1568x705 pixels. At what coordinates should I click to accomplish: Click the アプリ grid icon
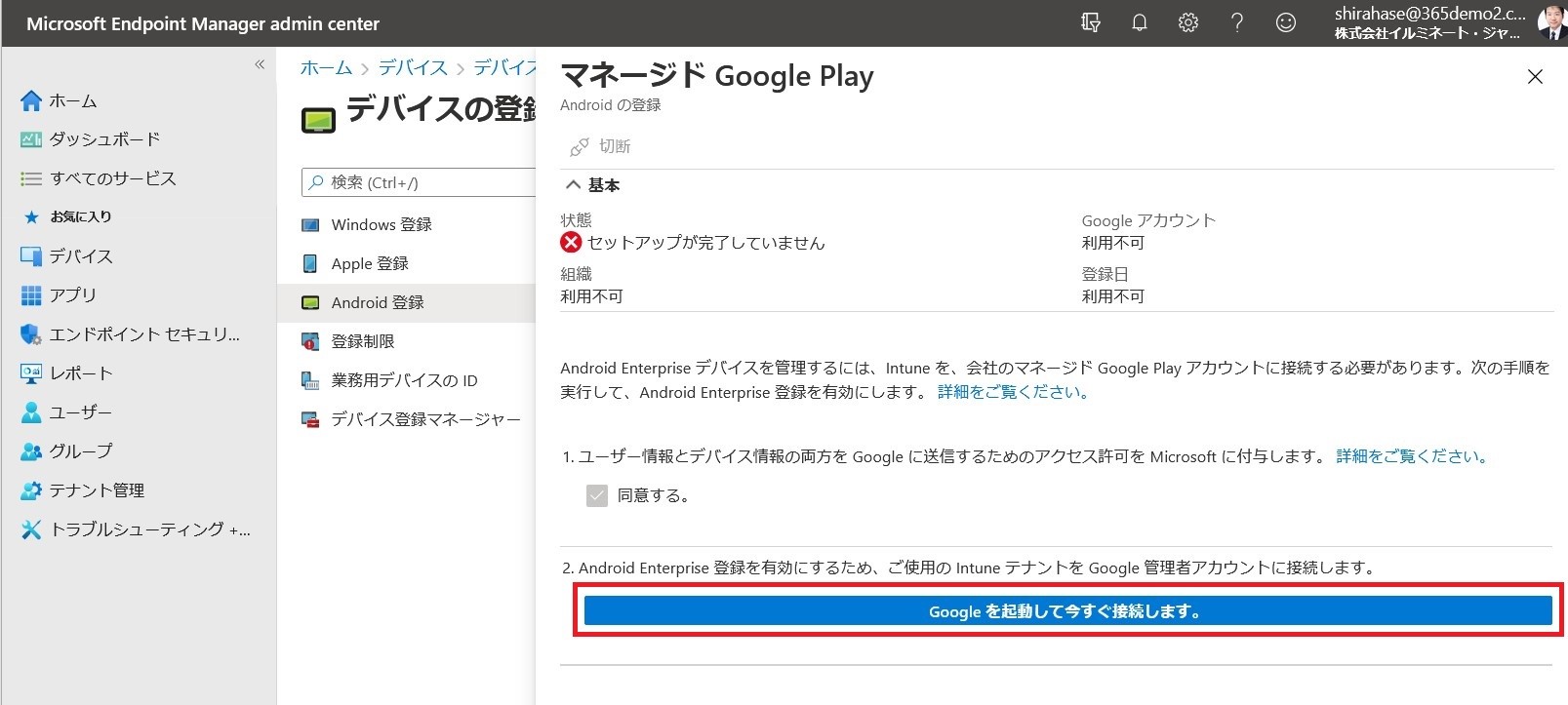point(31,295)
